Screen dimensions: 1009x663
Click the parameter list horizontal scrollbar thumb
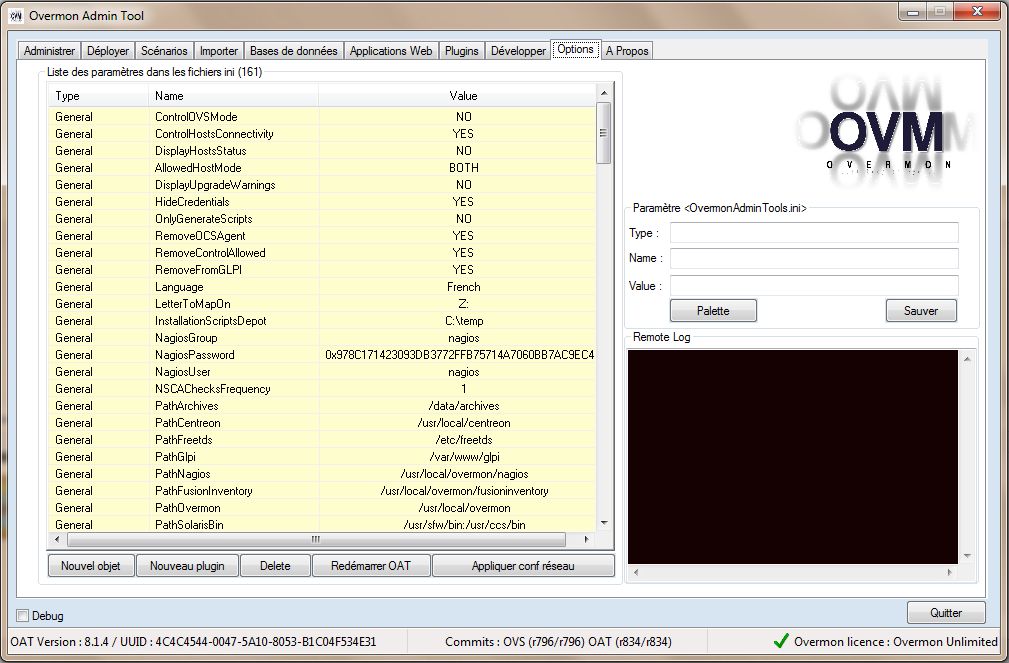tap(315, 539)
